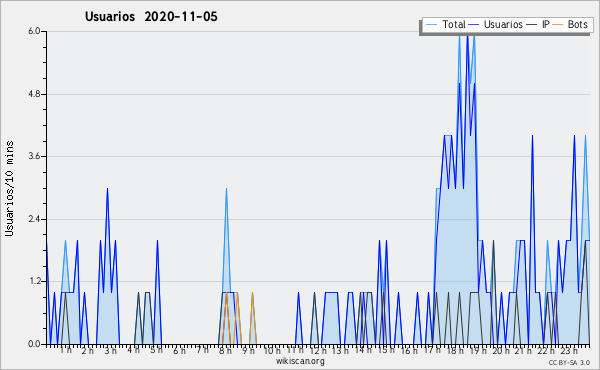This screenshot has height=370, width=600.
Task: Click the '10 h' x-axis label
Action: click(x=272, y=351)
